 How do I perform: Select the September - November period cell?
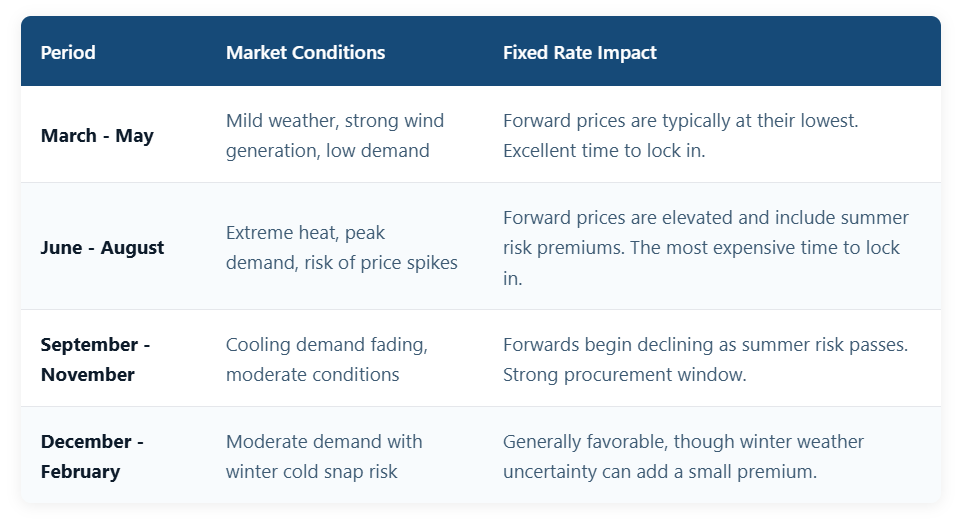[x=95, y=359]
